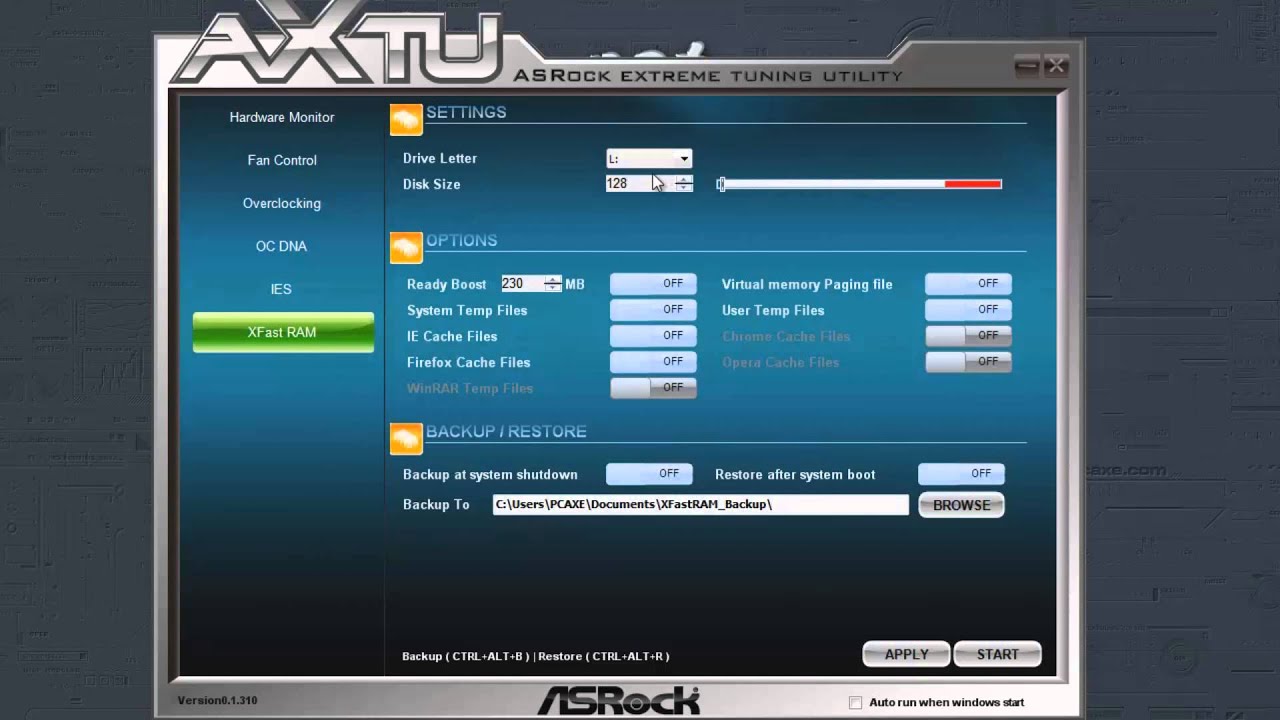Viewport: 1280px width, 720px height.
Task: Click the red end of size slider
Action: coord(973,184)
